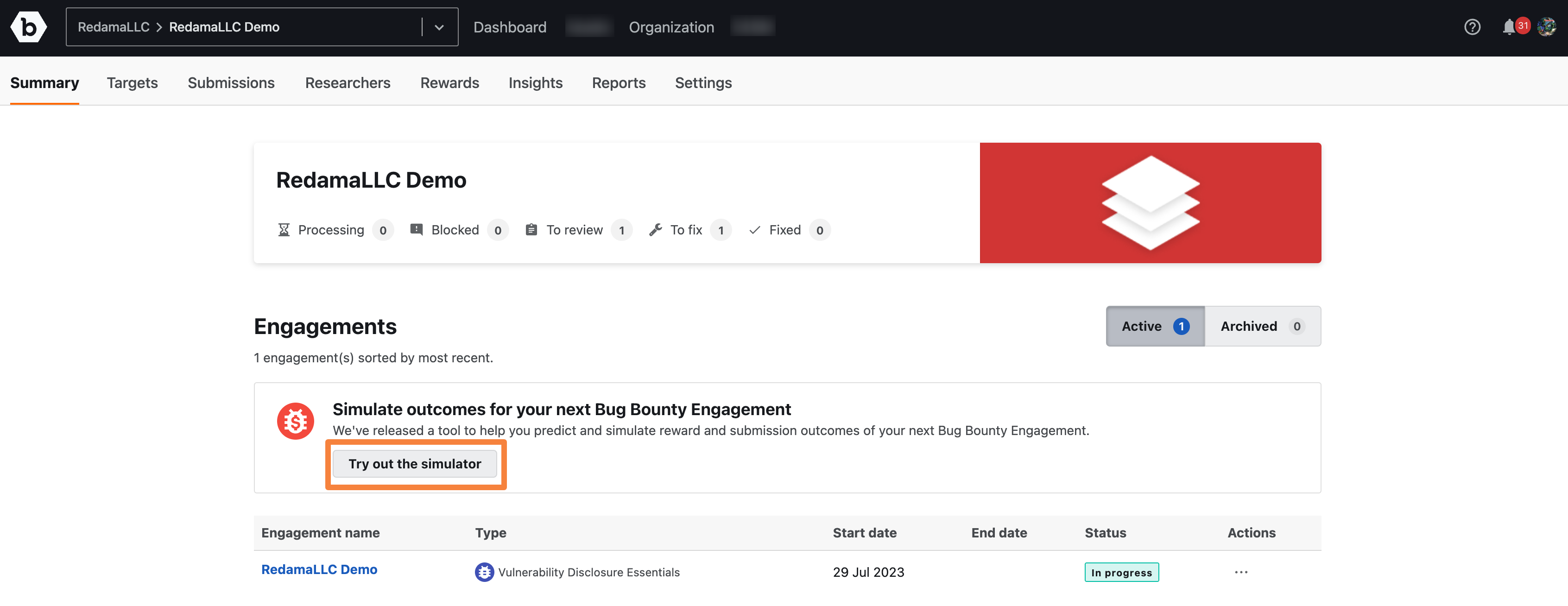
Task: Click the Processing count 0 badge
Action: coord(383,230)
